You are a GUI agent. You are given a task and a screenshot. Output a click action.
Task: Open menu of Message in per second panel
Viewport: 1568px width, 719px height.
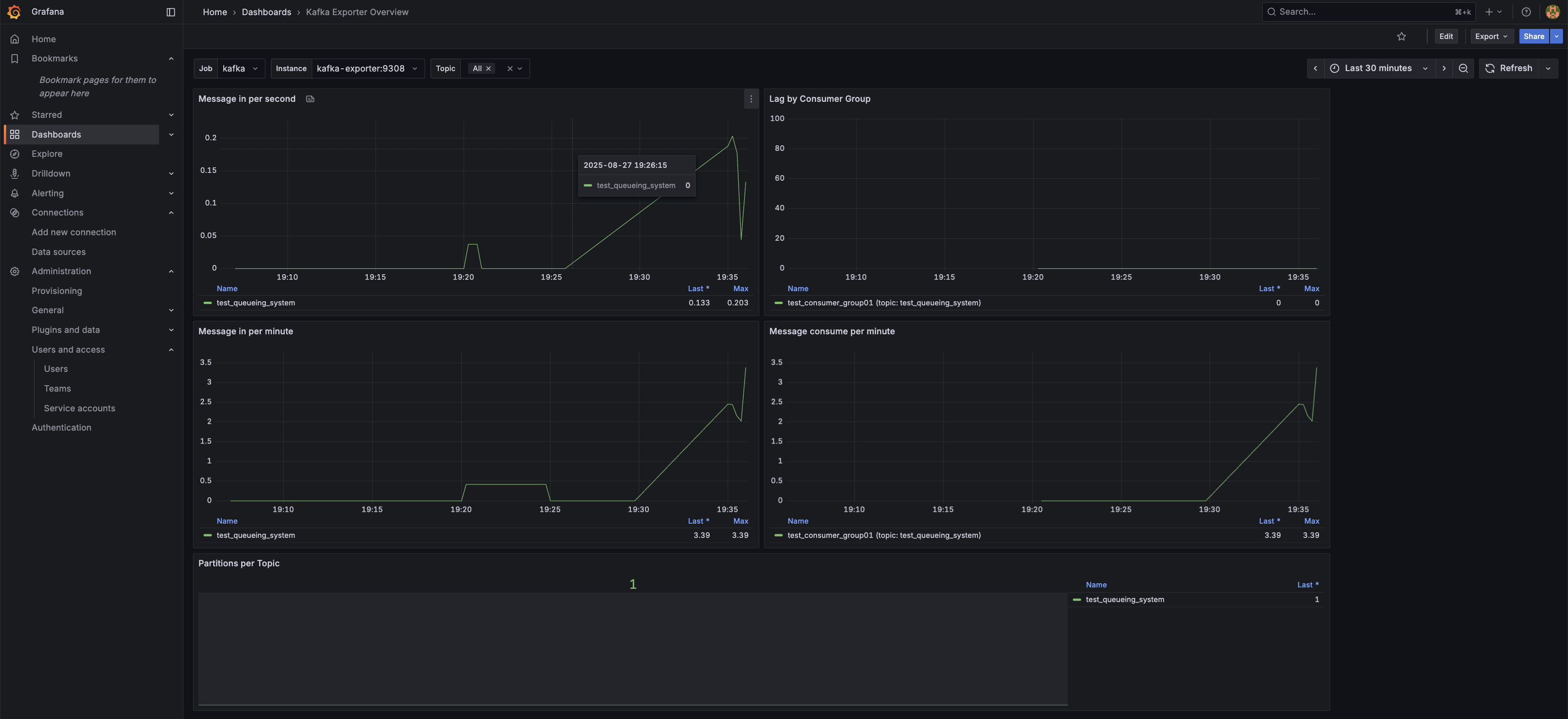(751, 99)
